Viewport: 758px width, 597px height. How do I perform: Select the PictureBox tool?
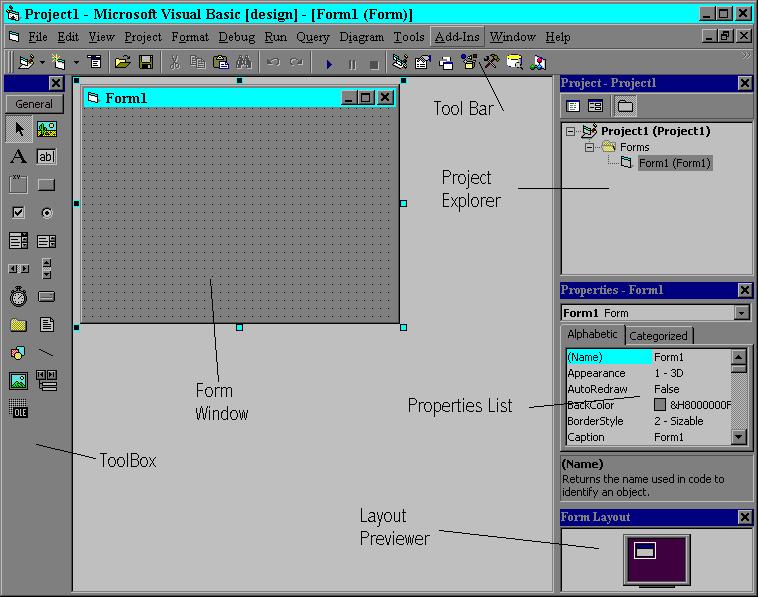(47, 129)
